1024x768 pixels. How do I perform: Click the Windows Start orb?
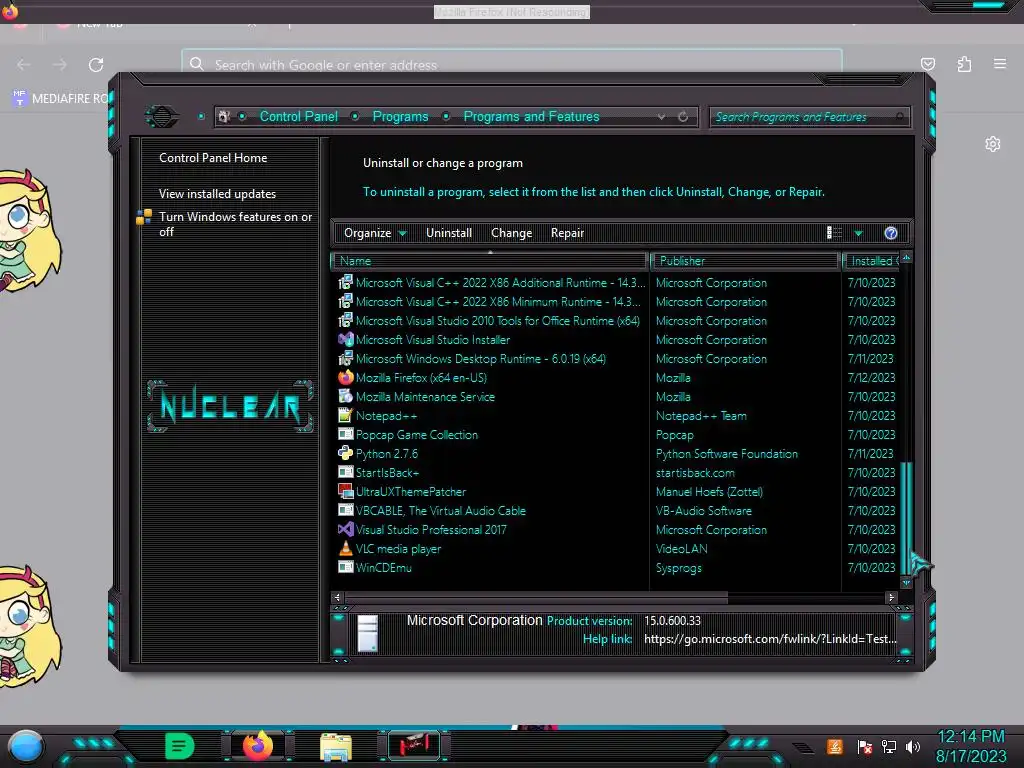tap(25, 746)
